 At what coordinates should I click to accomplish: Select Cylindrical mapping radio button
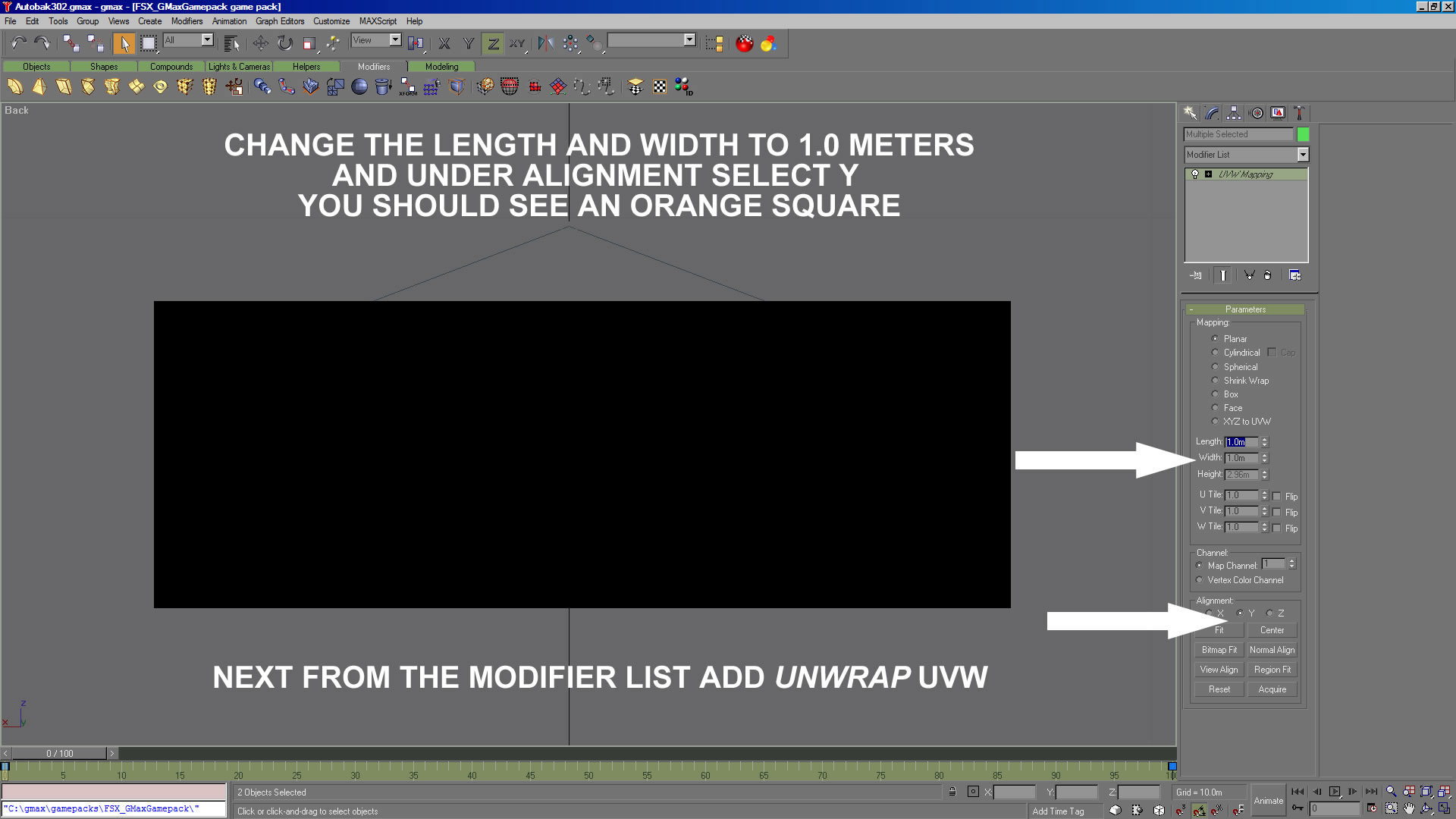1215,353
